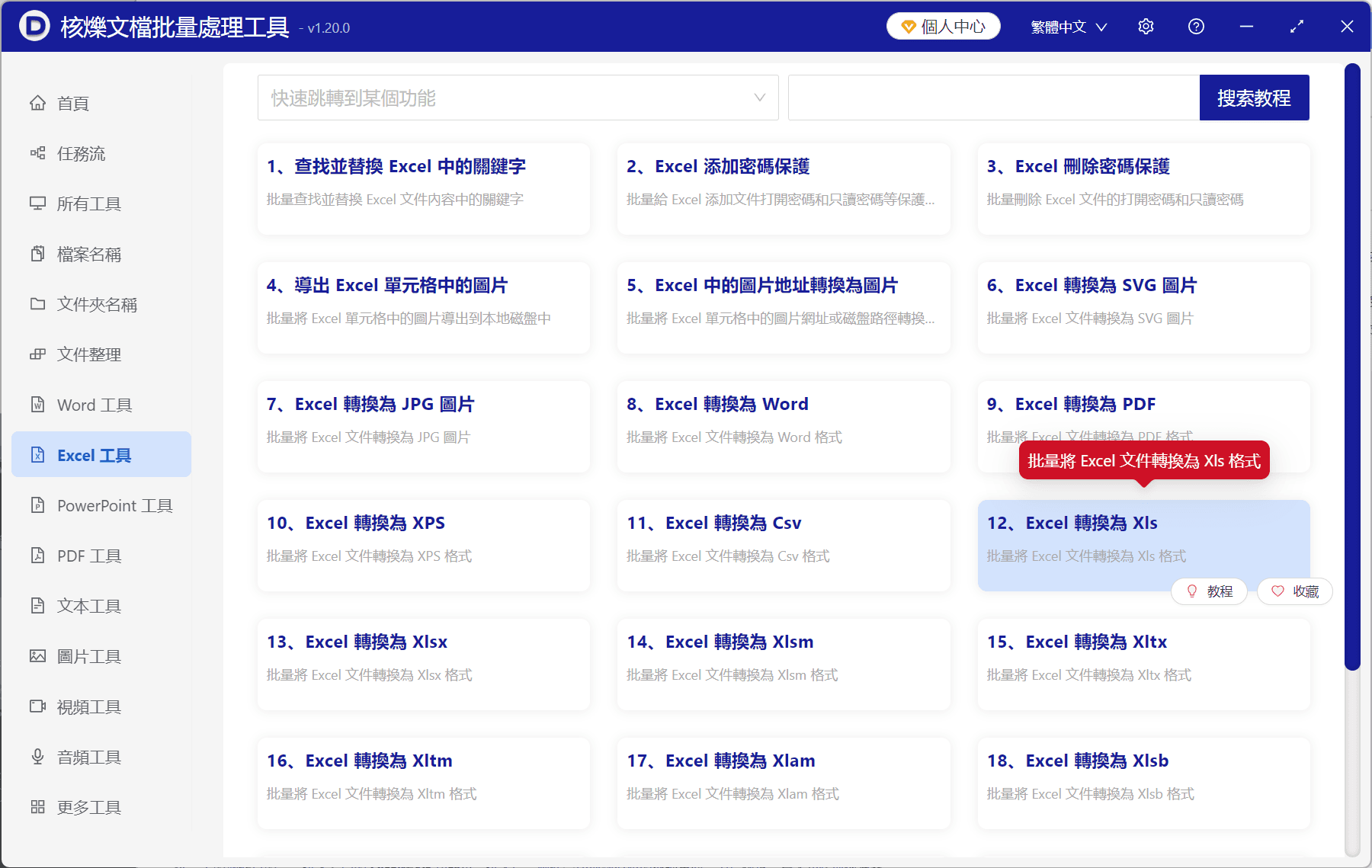1372x868 pixels.
Task: Click the PDF tools file icon
Action: (x=37, y=556)
